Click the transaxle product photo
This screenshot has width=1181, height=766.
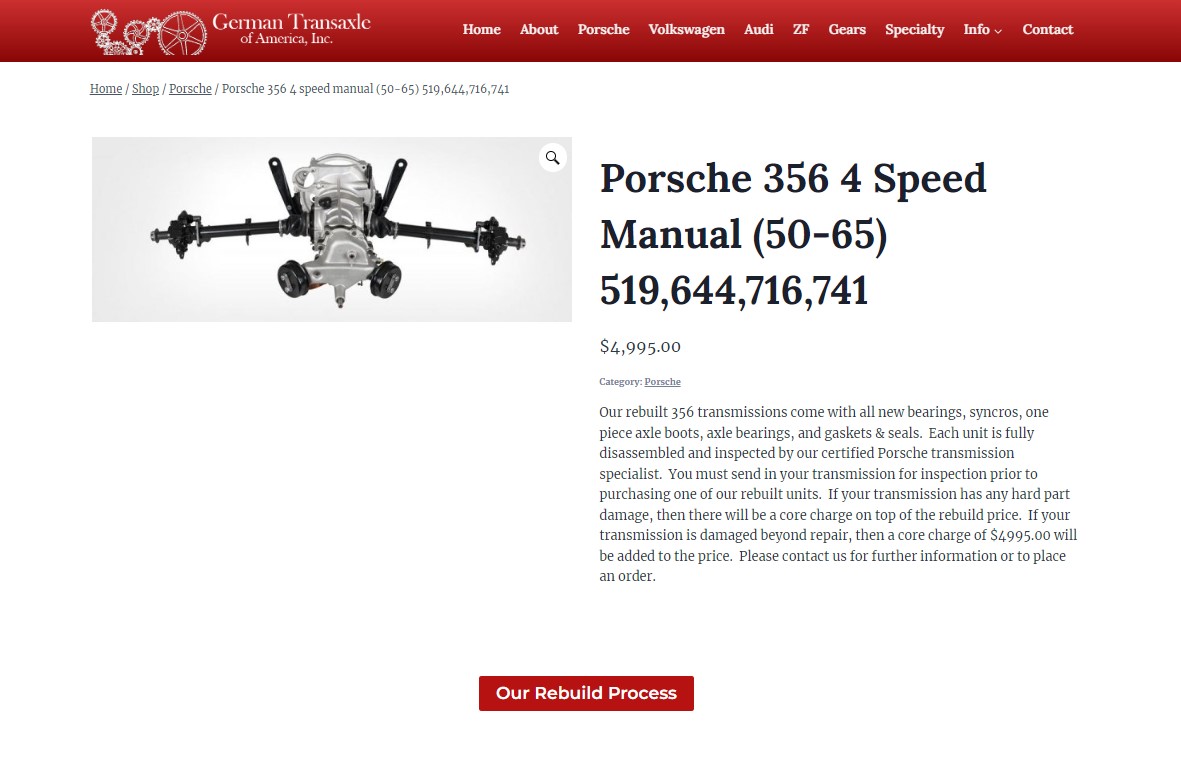coord(331,229)
